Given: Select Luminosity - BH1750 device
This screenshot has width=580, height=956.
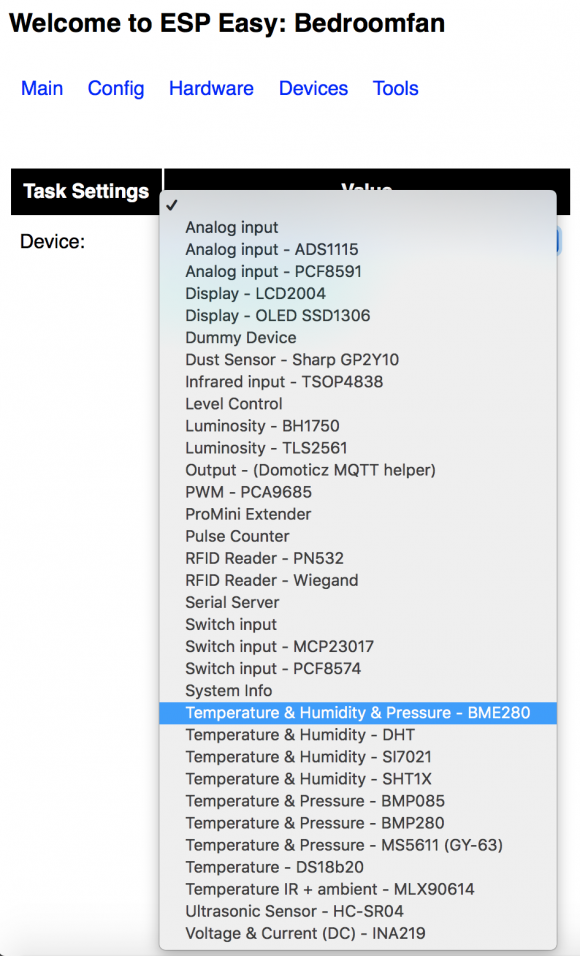Looking at the screenshot, I should pos(358,426).
